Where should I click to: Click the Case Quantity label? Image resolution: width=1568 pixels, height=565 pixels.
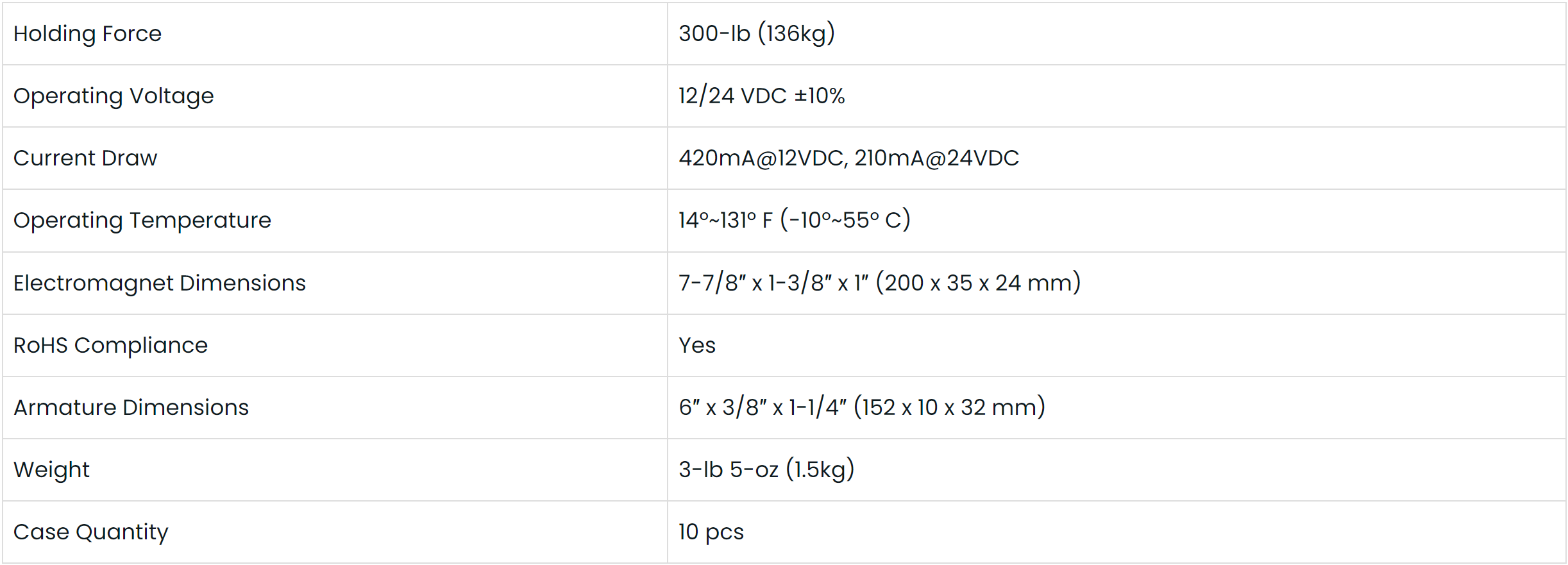click(90, 532)
